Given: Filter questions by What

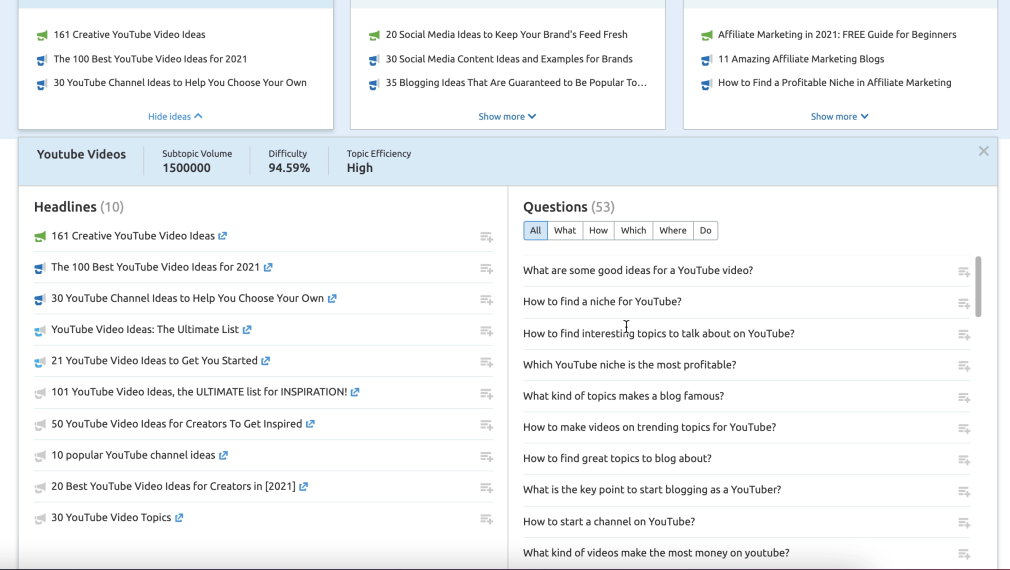Looking at the screenshot, I should coord(565,231).
